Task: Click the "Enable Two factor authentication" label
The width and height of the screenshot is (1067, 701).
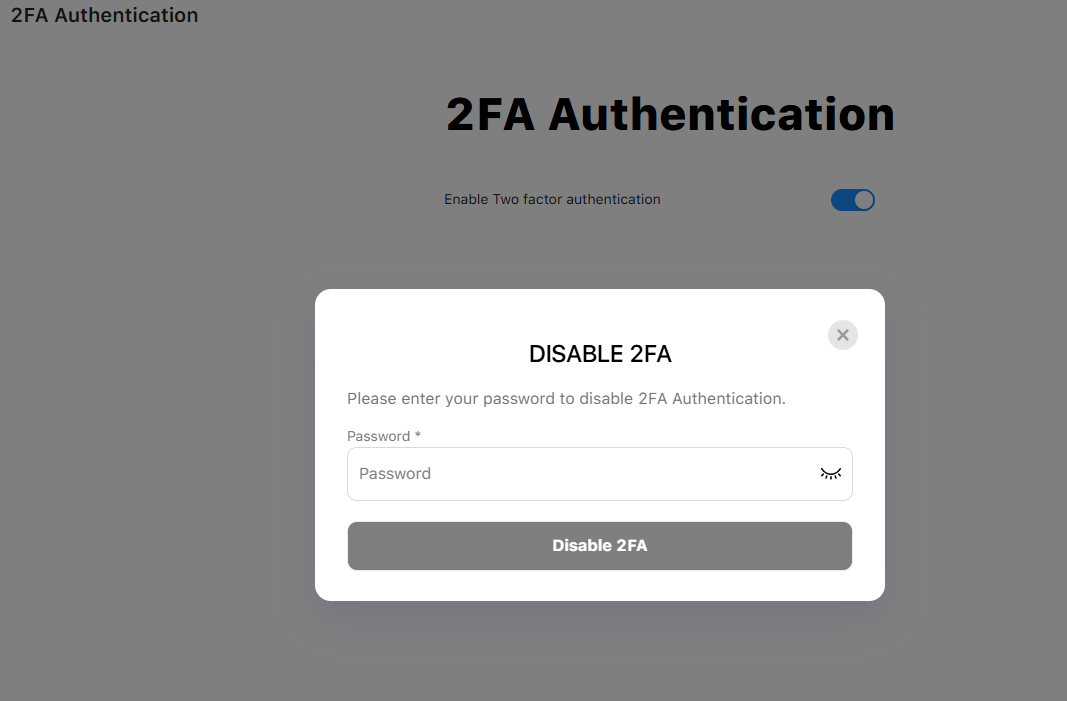Action: tap(552, 199)
